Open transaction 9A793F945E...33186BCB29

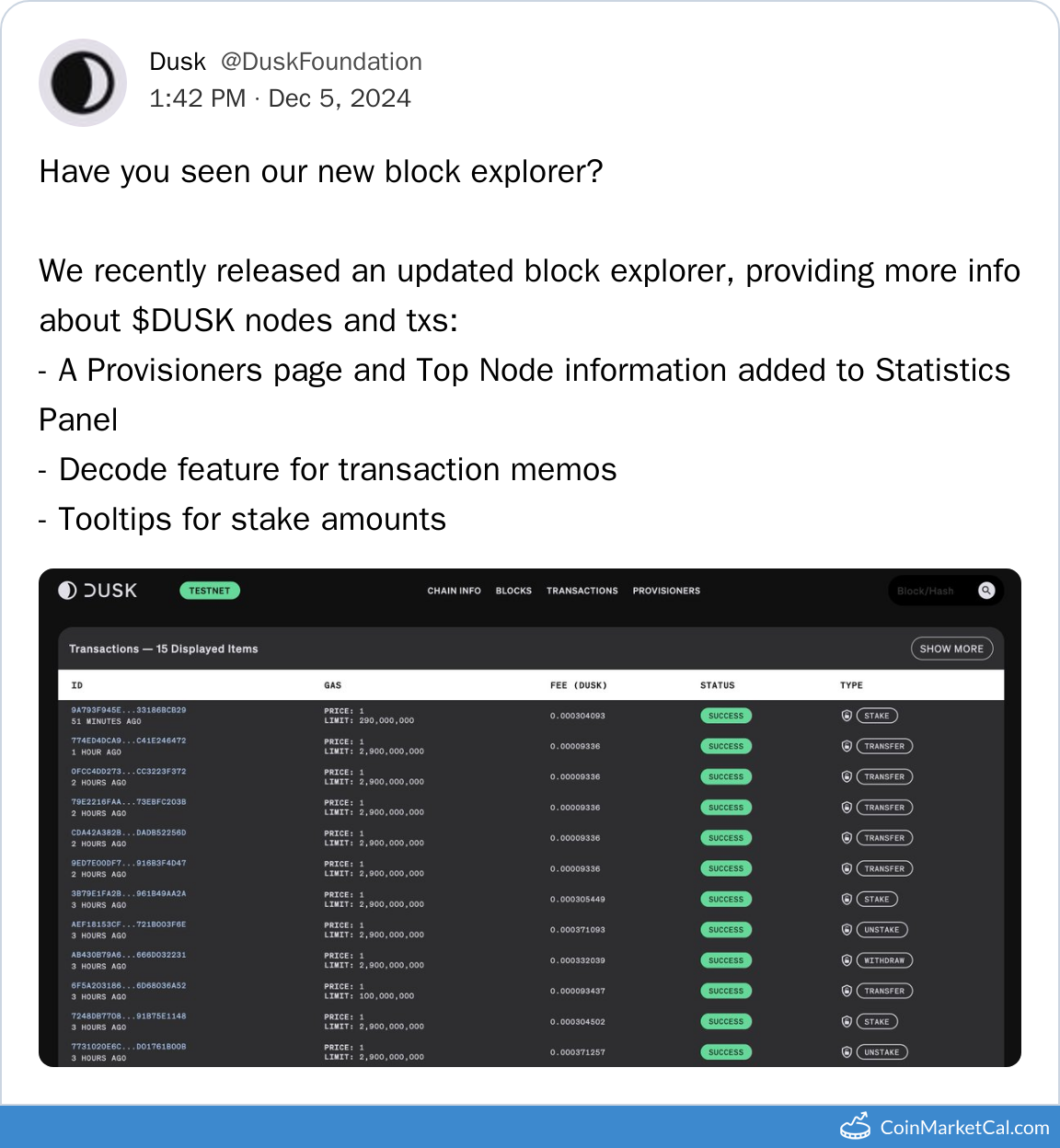(x=129, y=710)
